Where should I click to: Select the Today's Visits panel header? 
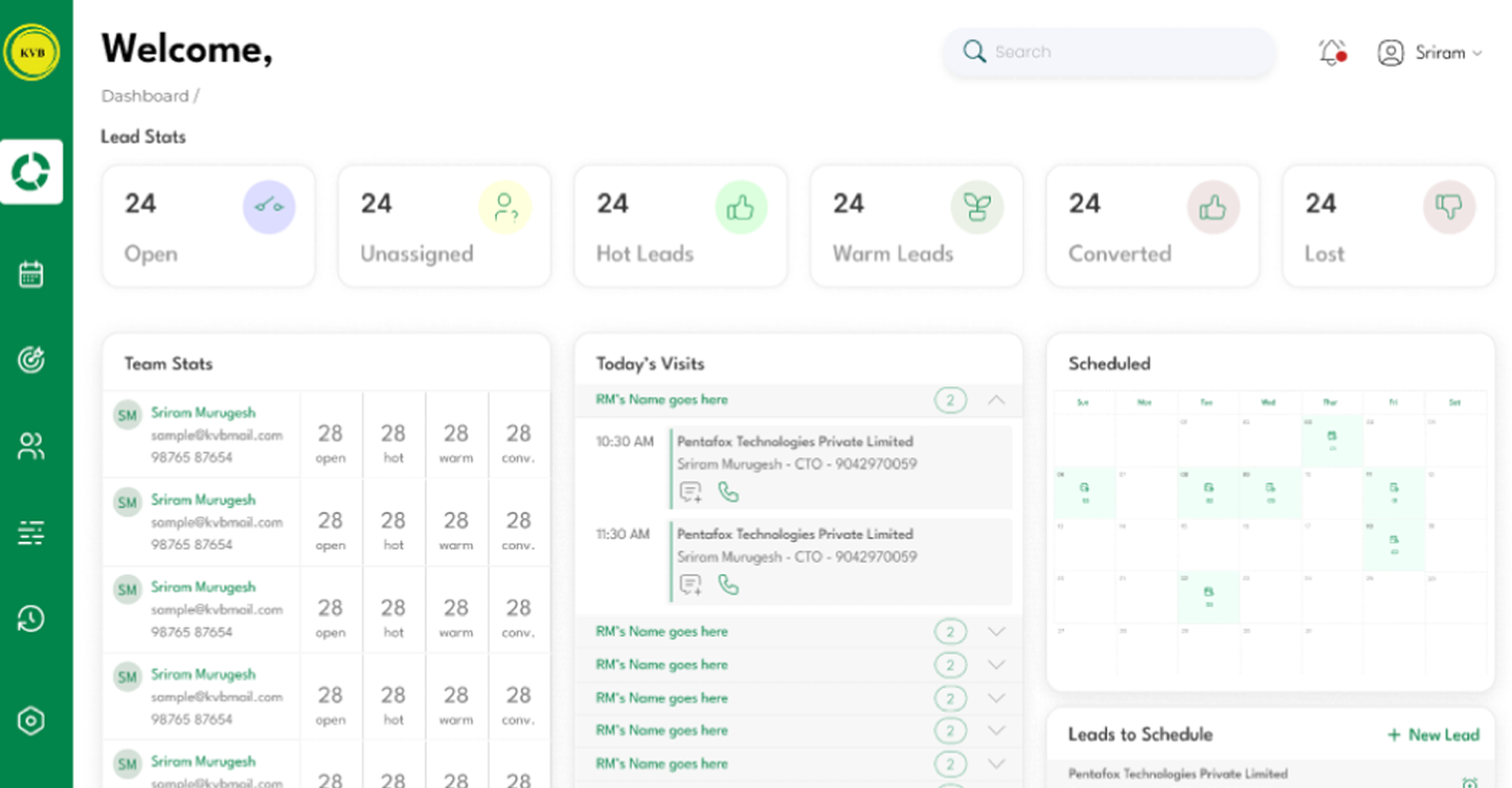(x=650, y=363)
